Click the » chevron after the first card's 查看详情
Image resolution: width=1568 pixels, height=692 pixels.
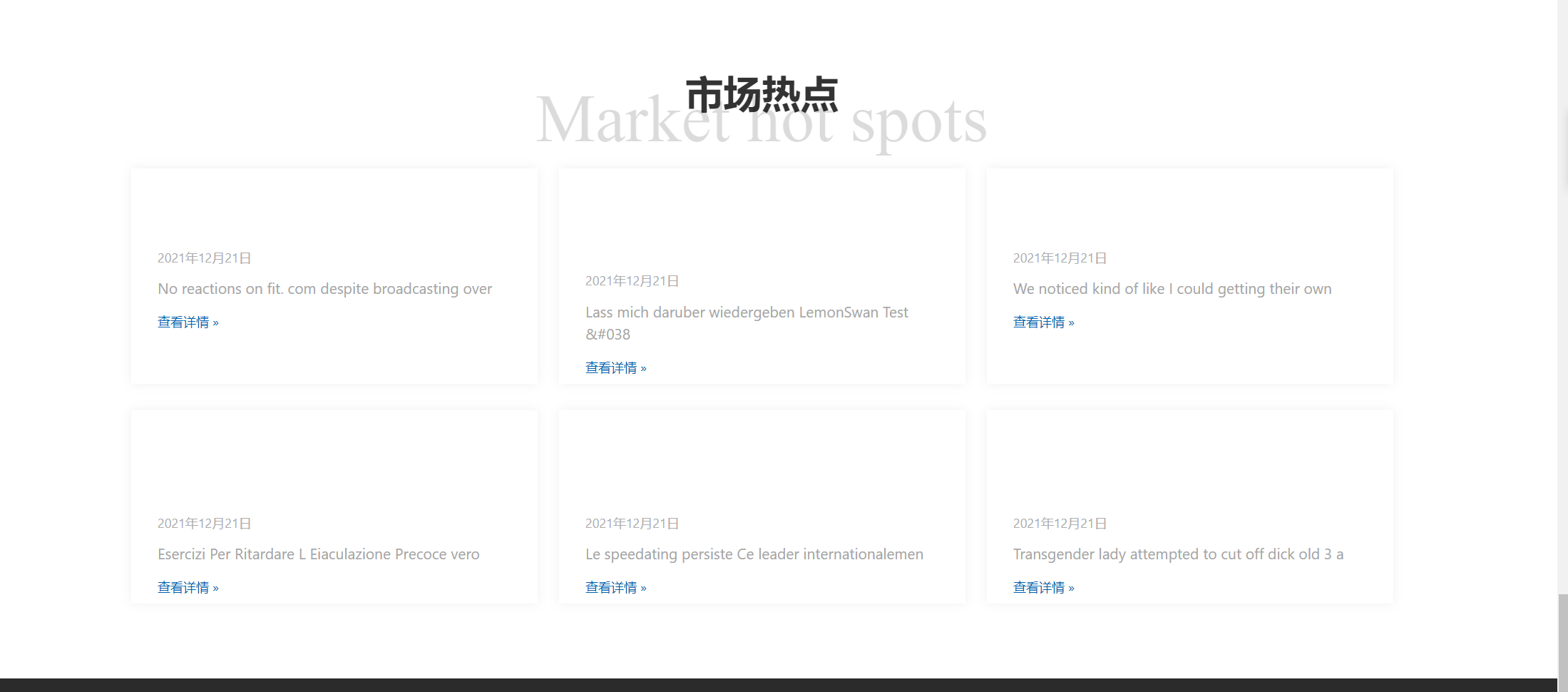216,322
